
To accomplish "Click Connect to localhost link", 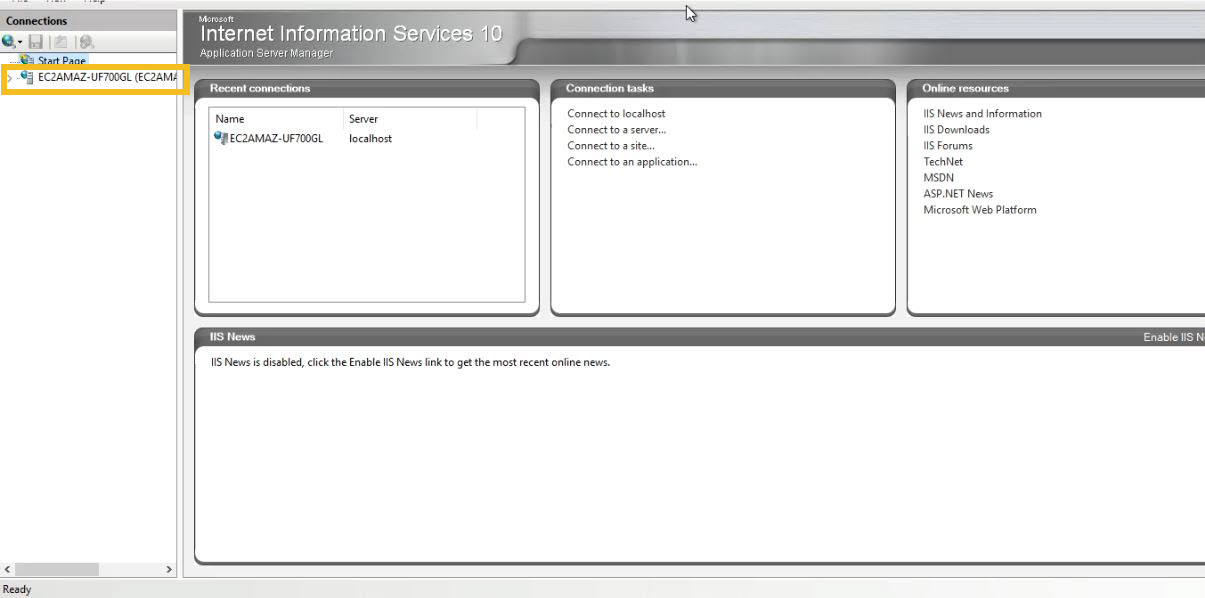I will click(616, 114).
